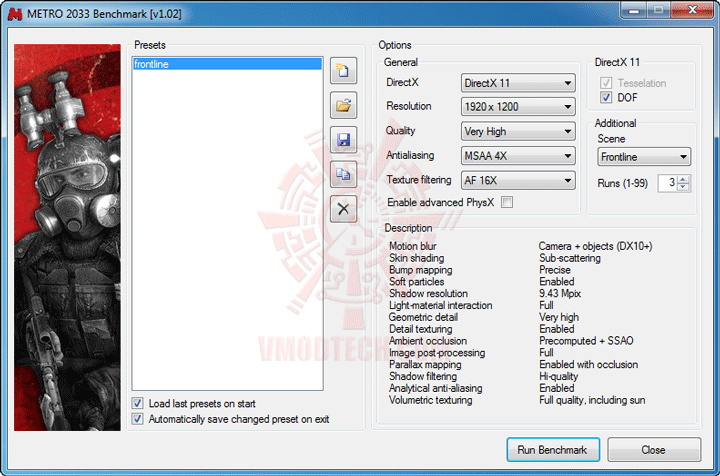This screenshot has width=720, height=476.
Task: Open the DirectX version dropdown
Action: click(x=518, y=83)
